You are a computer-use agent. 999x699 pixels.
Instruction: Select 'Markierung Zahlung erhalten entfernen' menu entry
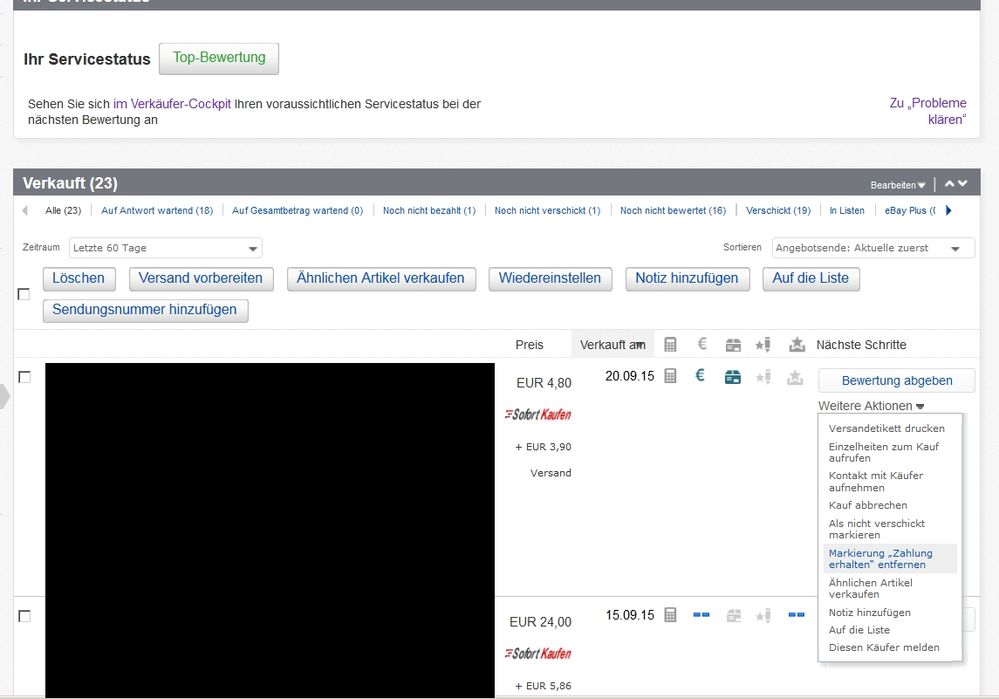click(880, 559)
